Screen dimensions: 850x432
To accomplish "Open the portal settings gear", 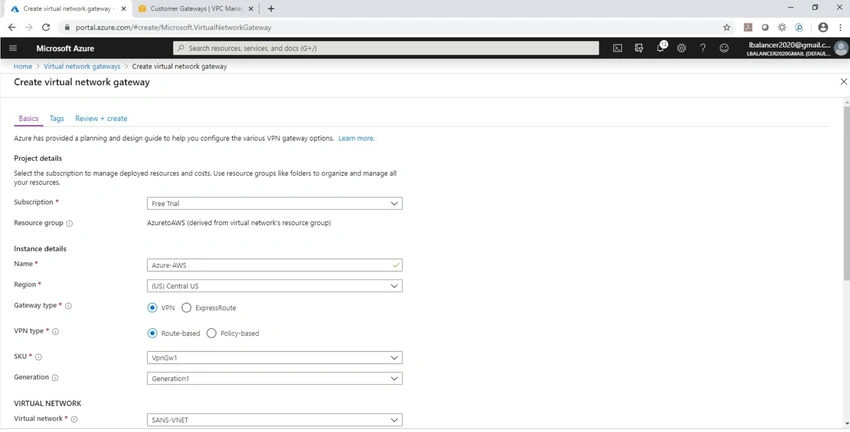I will (x=681, y=48).
